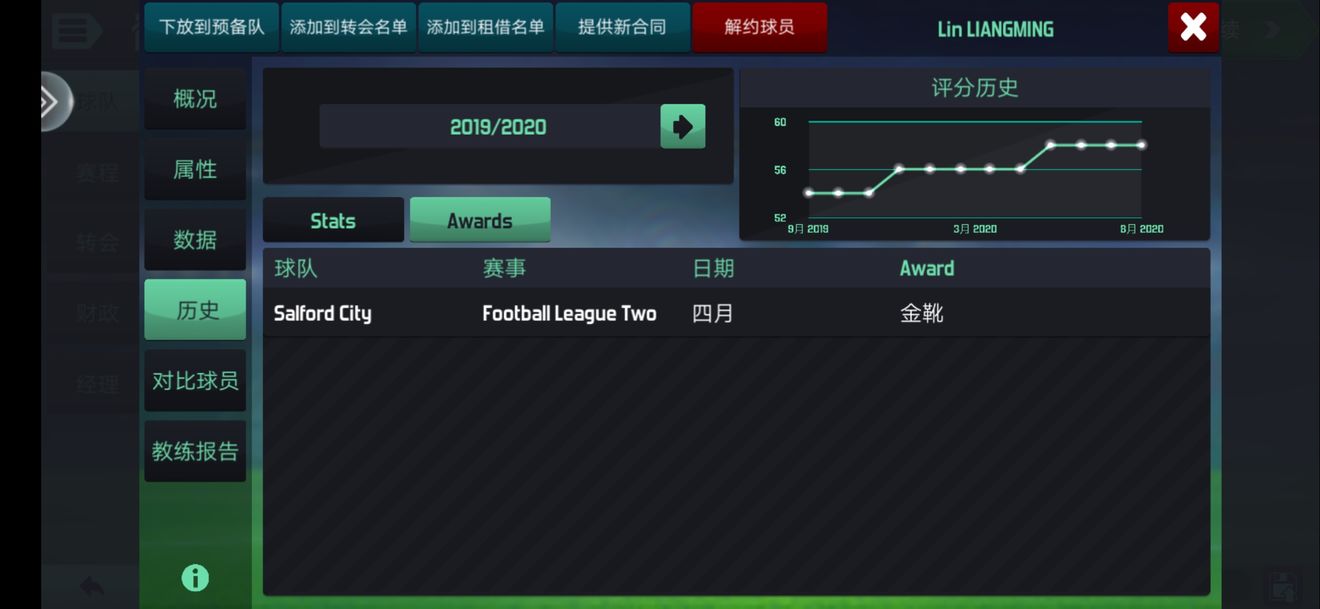Open 对比球员 compare players
The width and height of the screenshot is (1320, 609).
pyautogui.click(x=195, y=380)
